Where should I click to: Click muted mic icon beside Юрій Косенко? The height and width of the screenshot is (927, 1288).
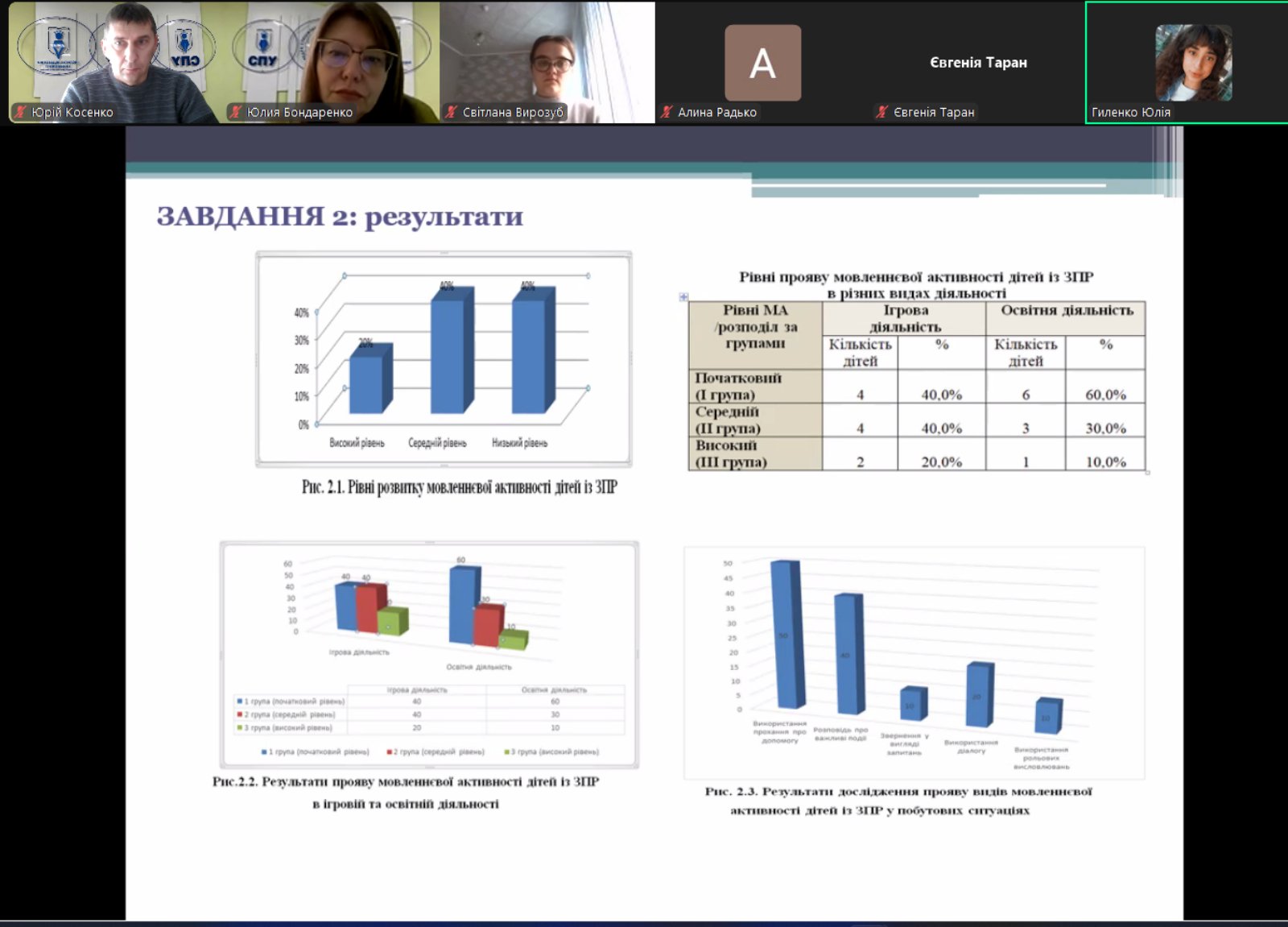21,112
